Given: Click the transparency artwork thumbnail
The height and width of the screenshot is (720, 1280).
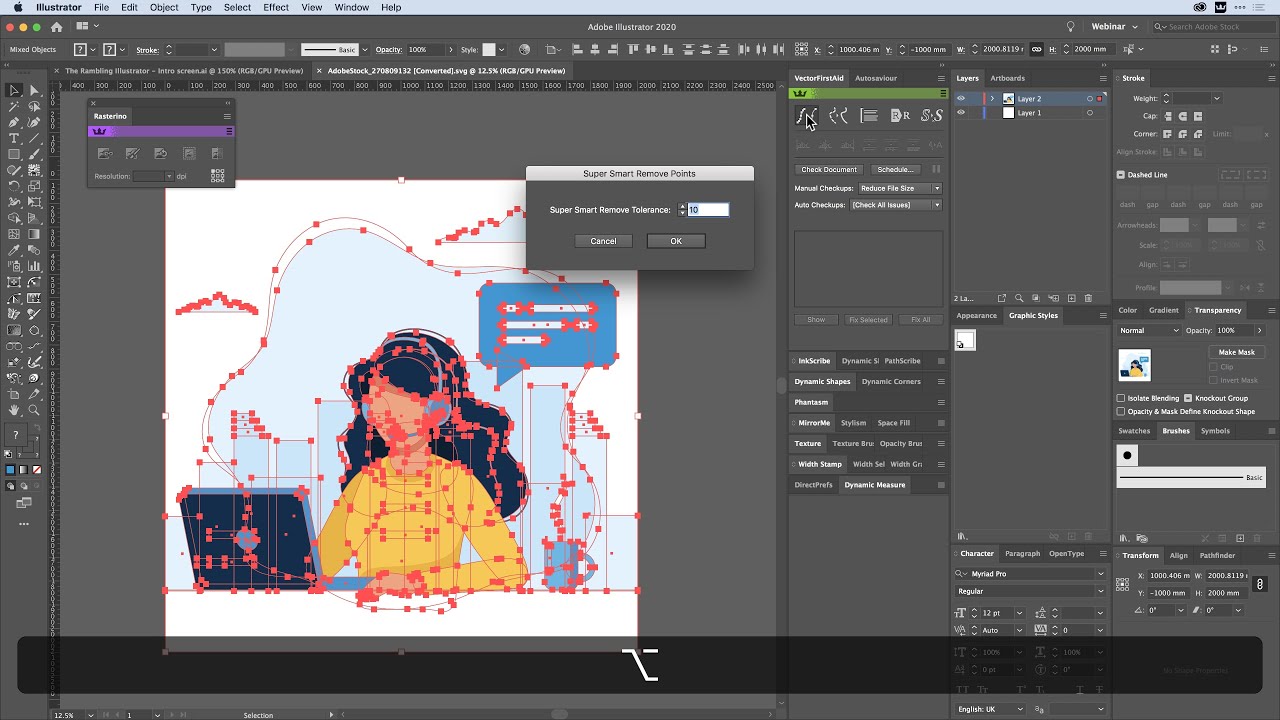Looking at the screenshot, I should tap(1134, 365).
